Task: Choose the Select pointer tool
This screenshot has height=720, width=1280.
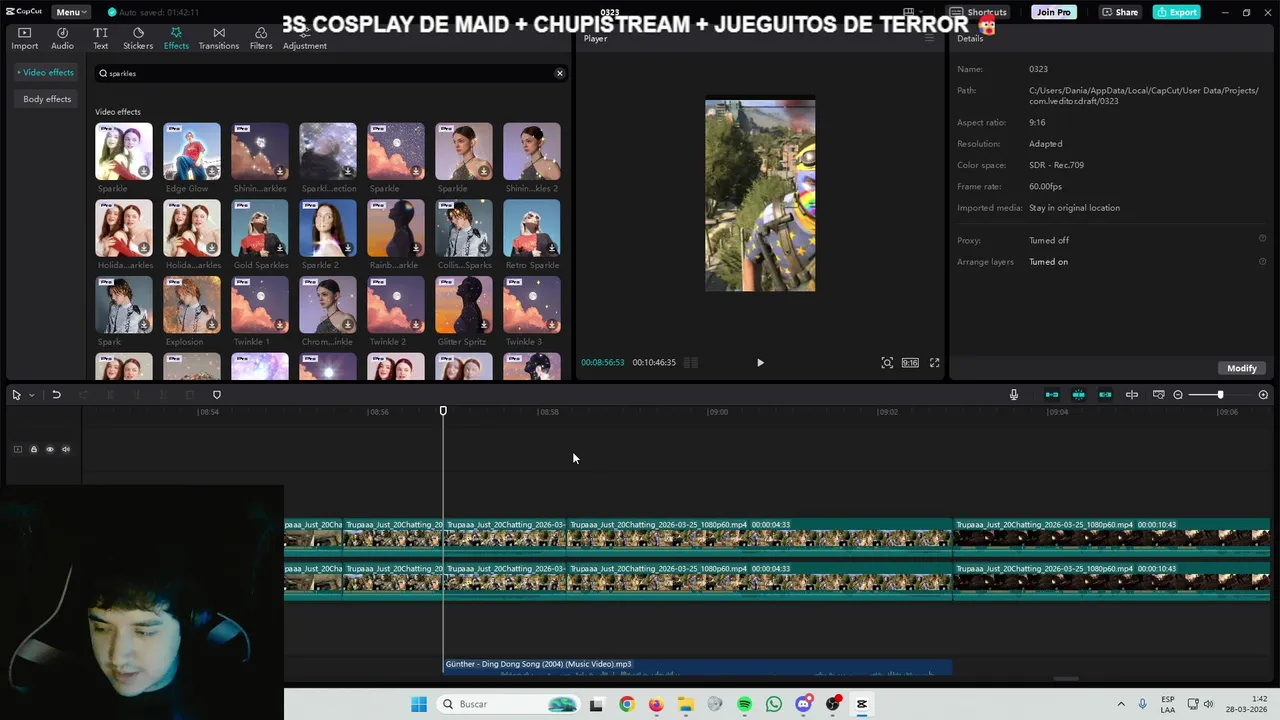Action: coord(16,395)
